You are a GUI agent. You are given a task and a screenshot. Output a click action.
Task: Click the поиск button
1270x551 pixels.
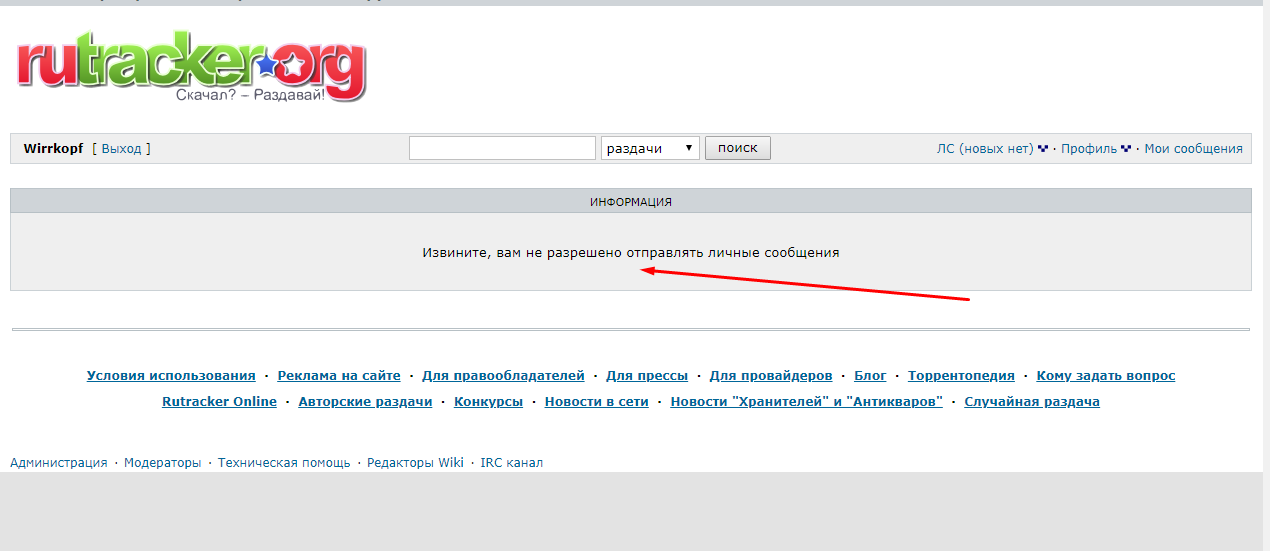[738, 148]
